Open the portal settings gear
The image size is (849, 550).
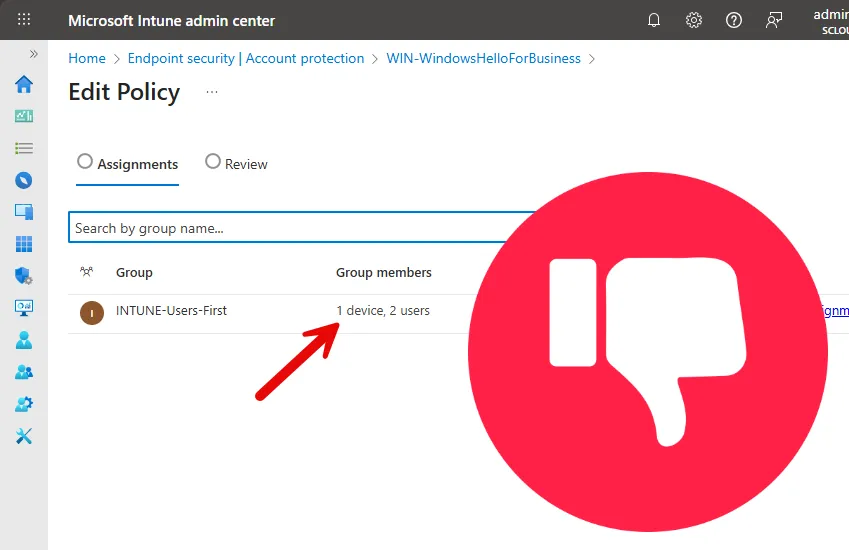694,21
